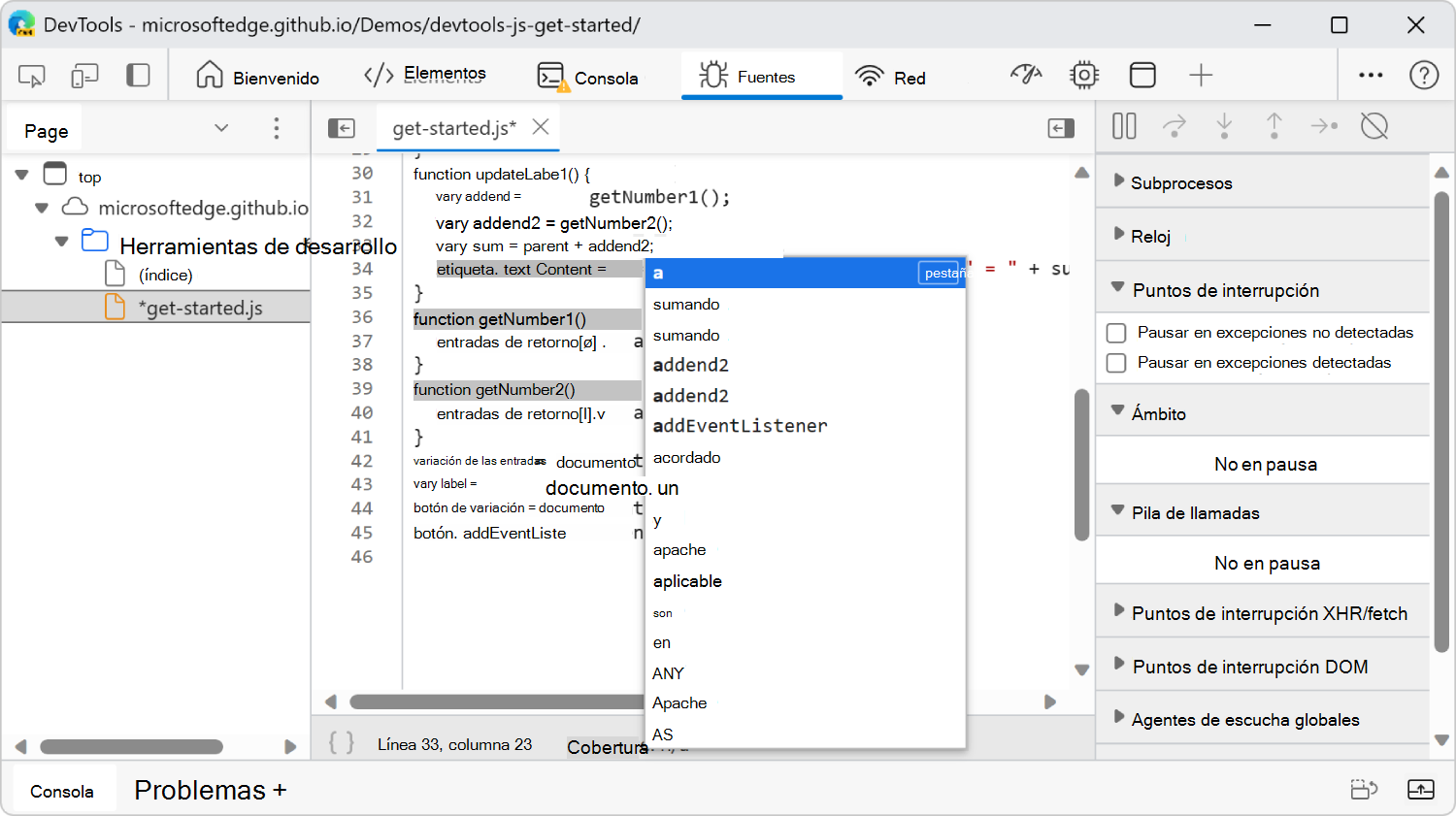Open DevTools help with the ? button
Screen dimensions: 1456x816
tap(1424, 74)
